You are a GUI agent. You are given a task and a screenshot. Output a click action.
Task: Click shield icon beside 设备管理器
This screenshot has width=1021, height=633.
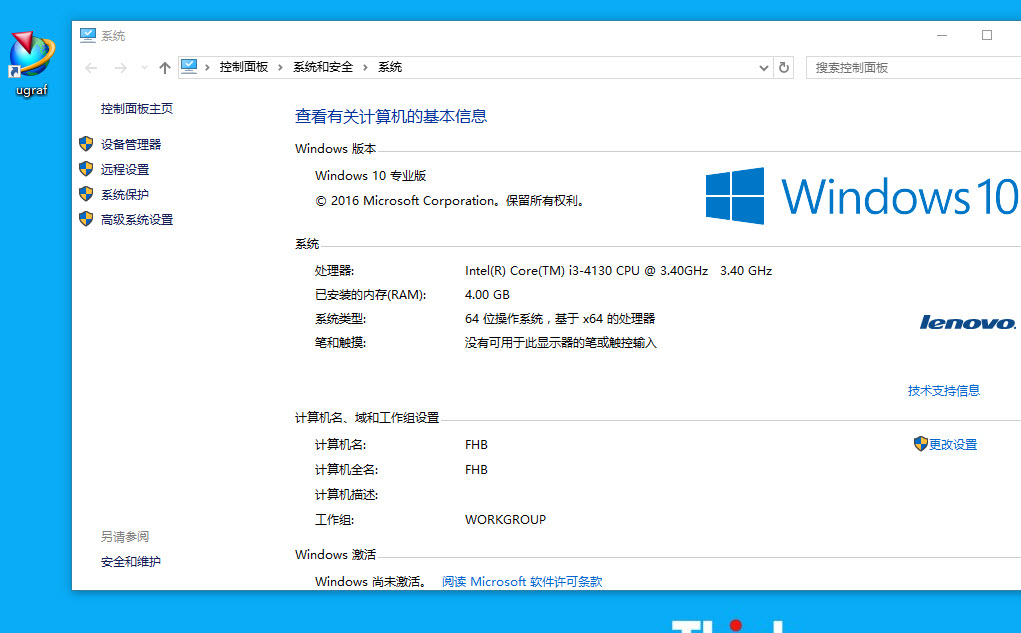point(86,144)
